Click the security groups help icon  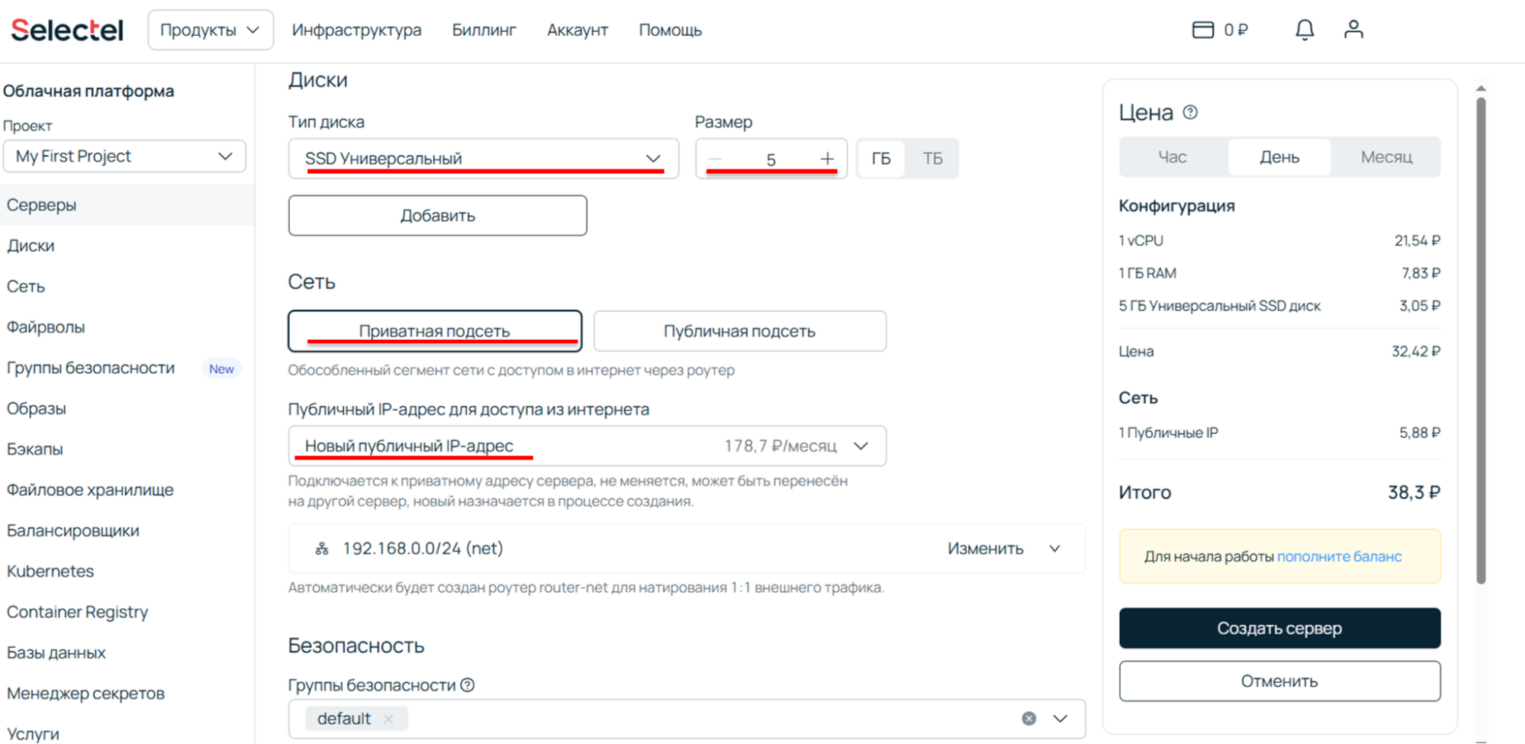(467, 685)
